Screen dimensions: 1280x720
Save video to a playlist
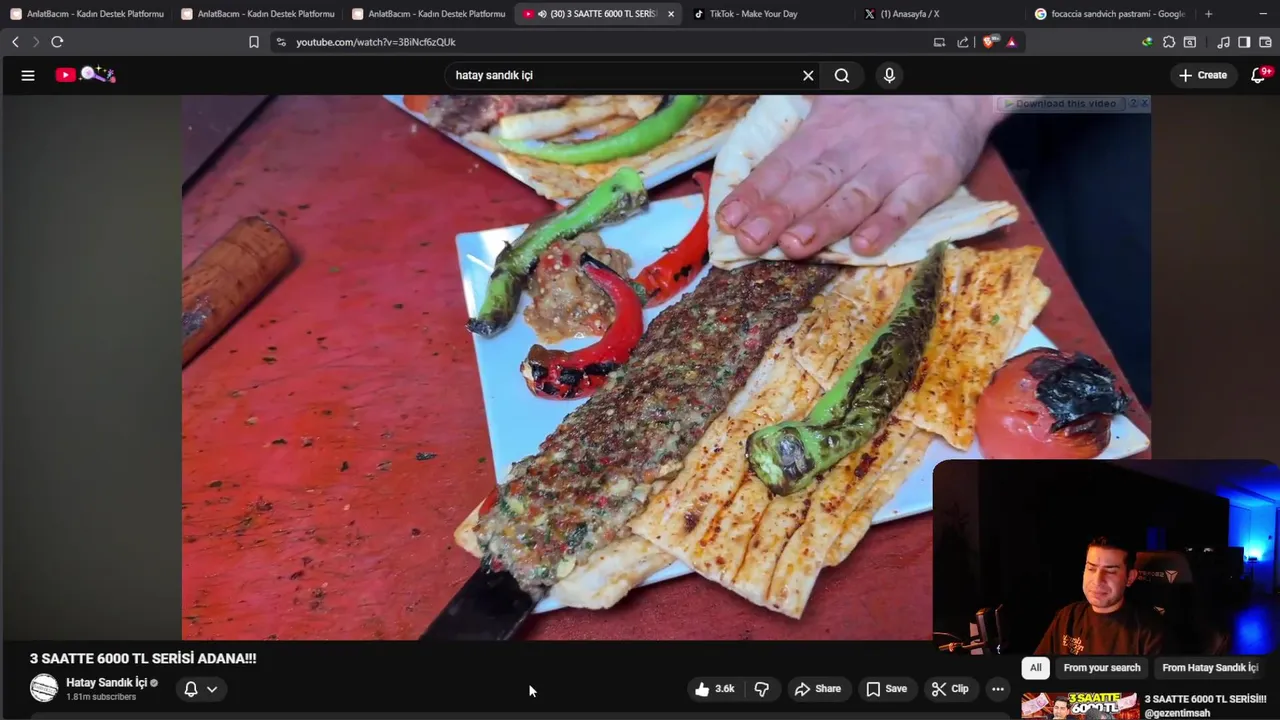(x=886, y=689)
